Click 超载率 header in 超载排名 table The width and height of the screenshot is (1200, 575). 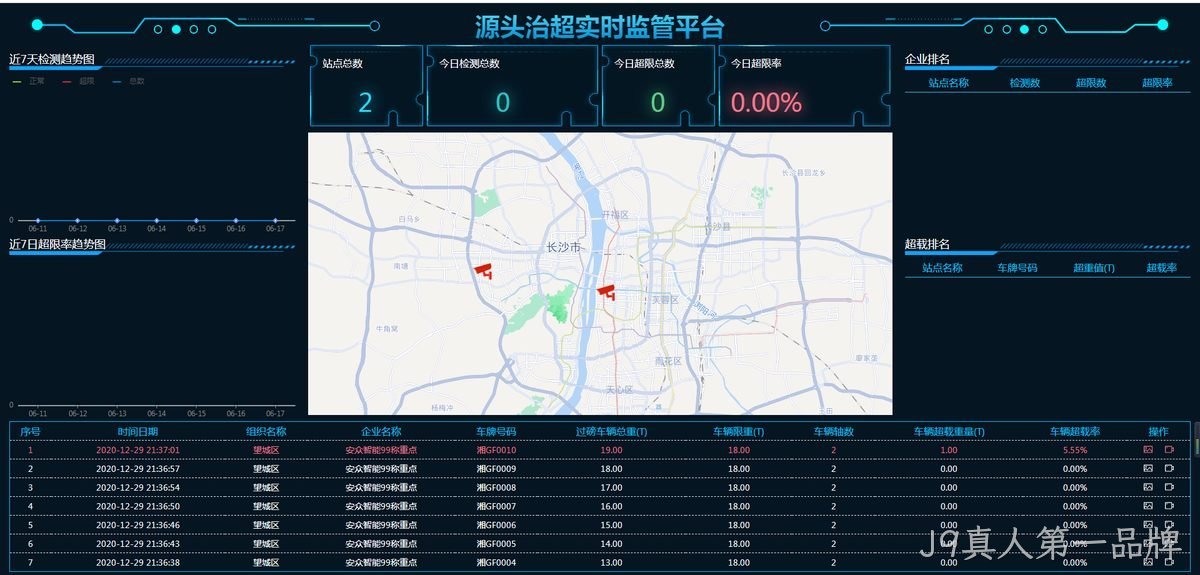(1162, 268)
